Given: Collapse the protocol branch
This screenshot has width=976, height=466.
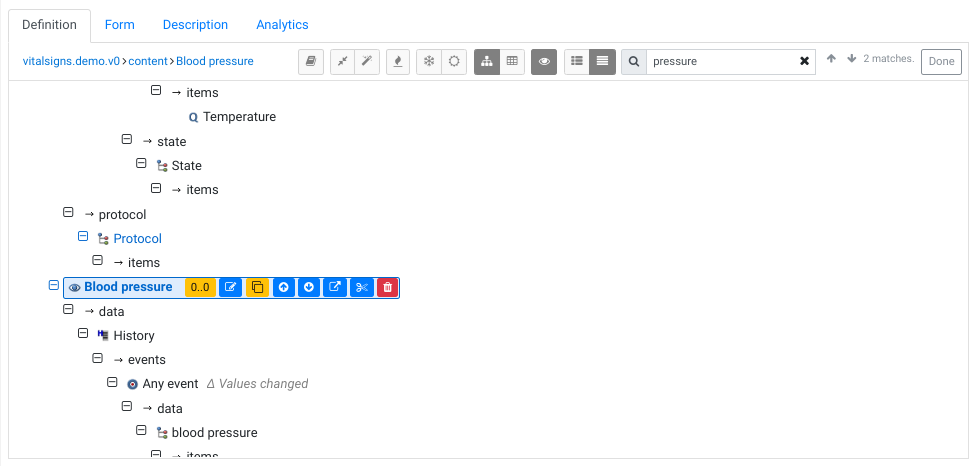Looking at the screenshot, I should (x=69, y=213).
